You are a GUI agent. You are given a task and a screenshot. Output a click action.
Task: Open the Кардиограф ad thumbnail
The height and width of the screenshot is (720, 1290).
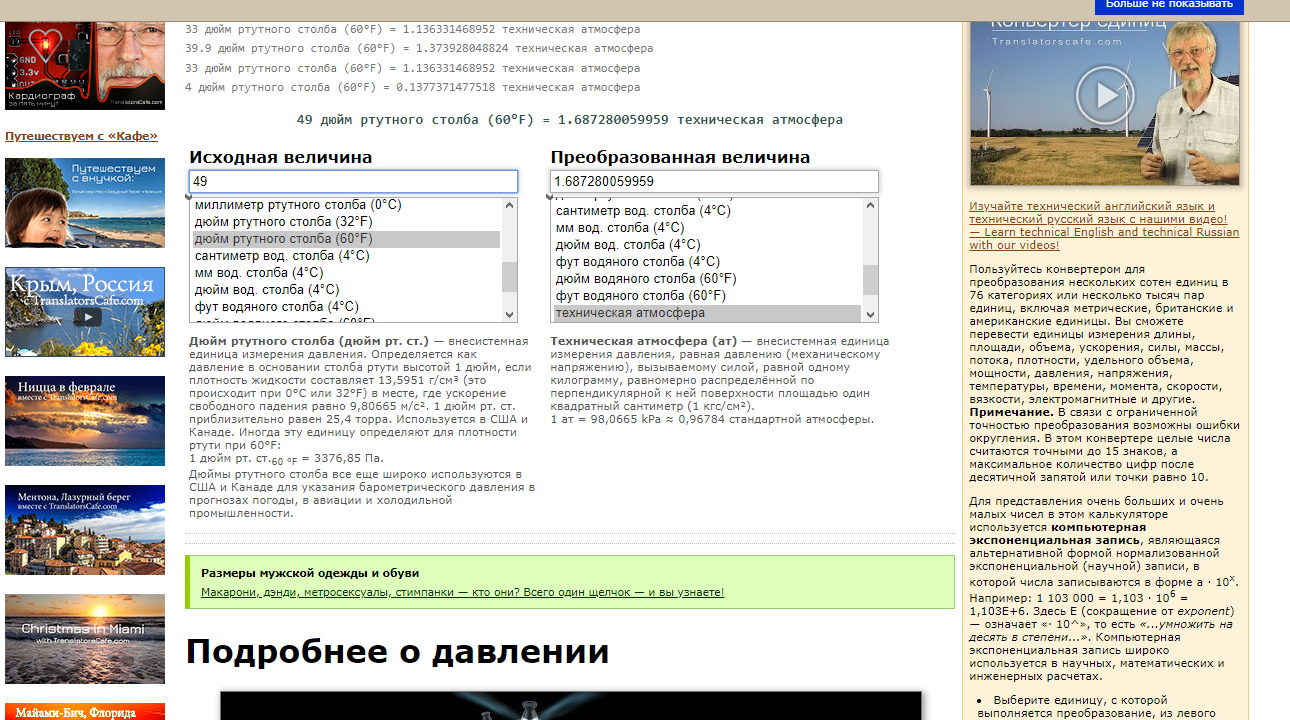tap(85, 65)
